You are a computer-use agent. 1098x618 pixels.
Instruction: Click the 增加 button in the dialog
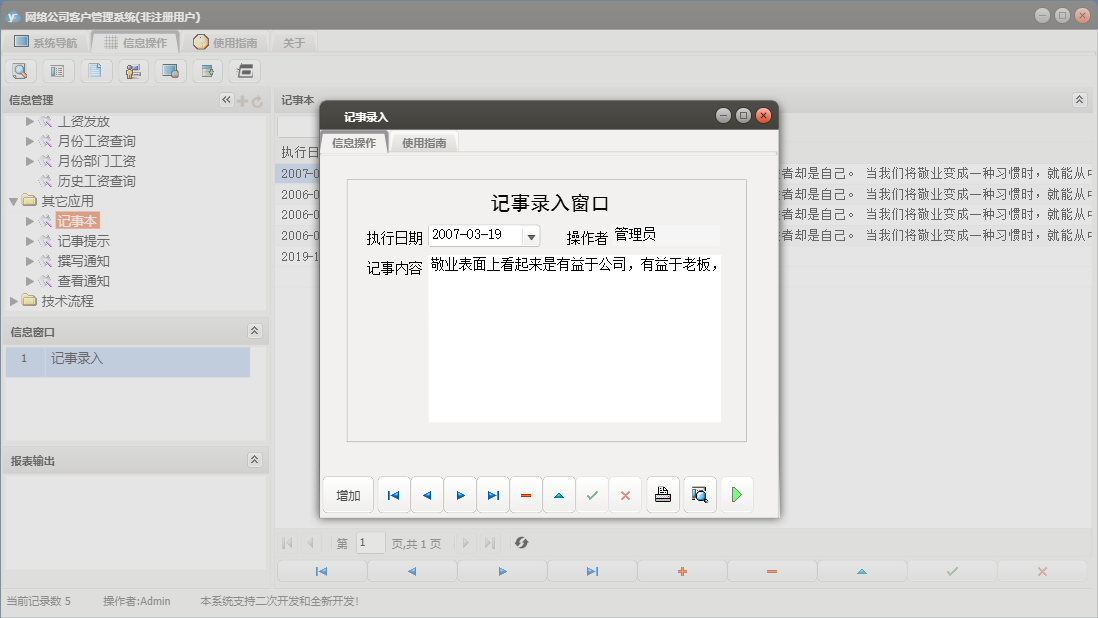(x=348, y=494)
